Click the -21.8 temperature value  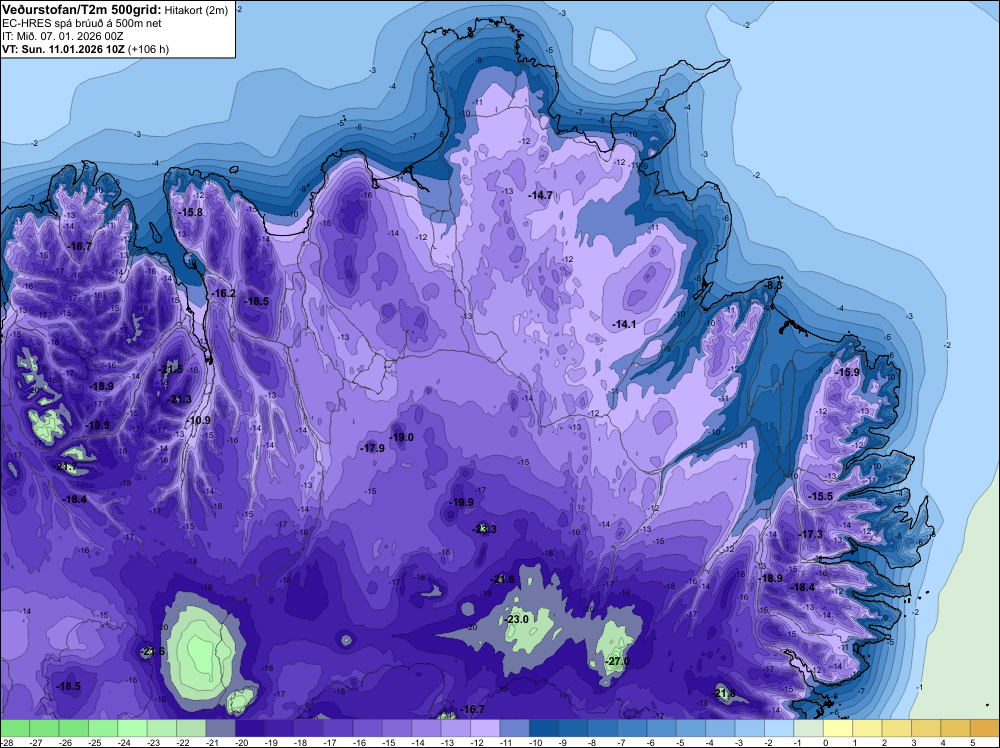click(x=724, y=693)
